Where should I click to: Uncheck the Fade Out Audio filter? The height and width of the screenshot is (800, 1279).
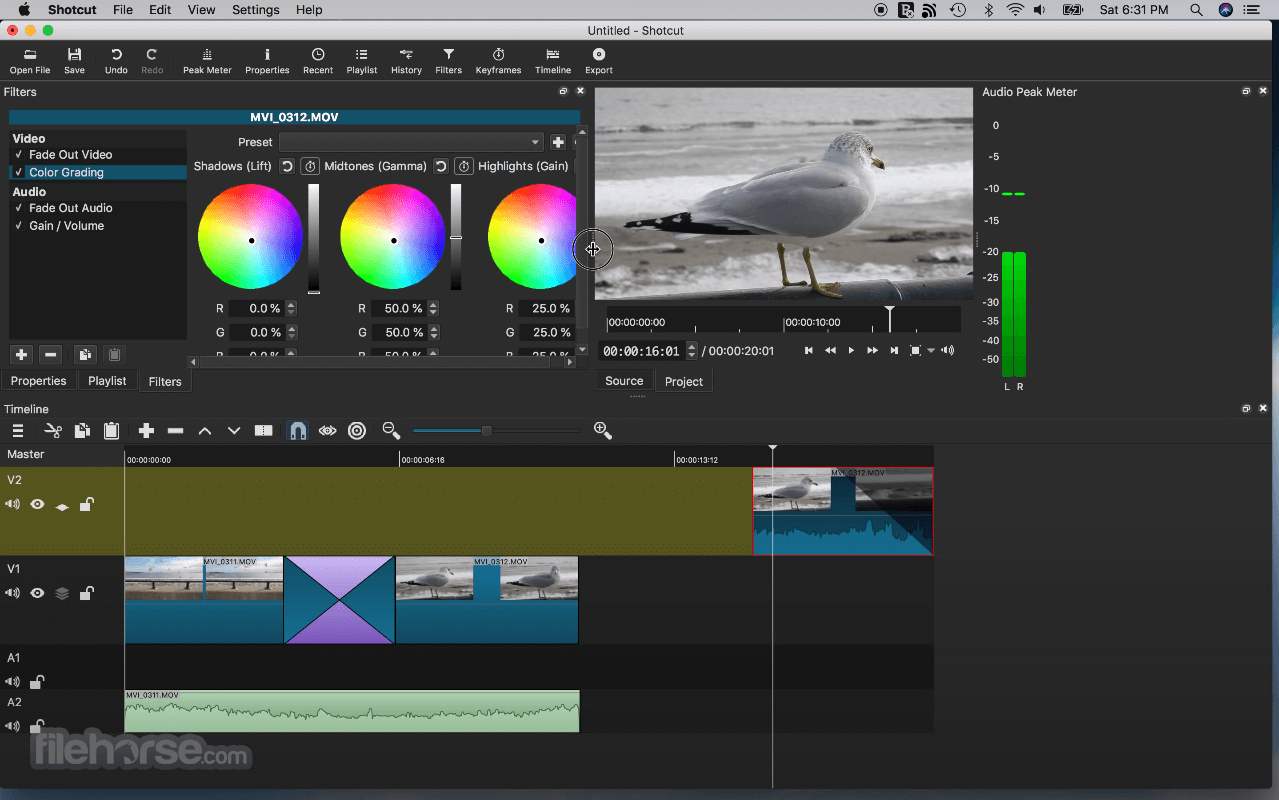[19, 208]
